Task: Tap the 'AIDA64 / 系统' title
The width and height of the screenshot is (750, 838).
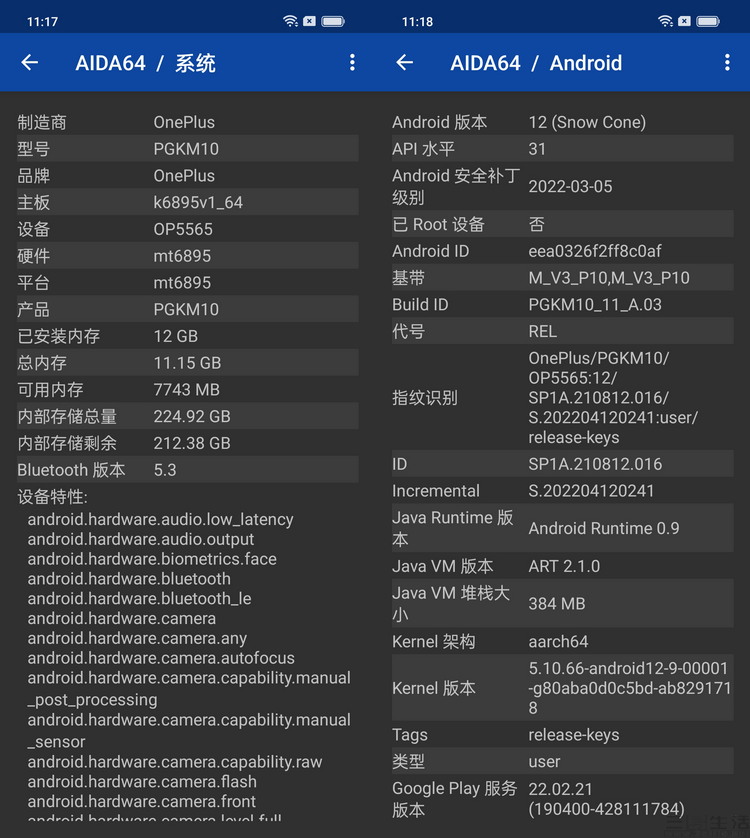Action: [x=145, y=63]
